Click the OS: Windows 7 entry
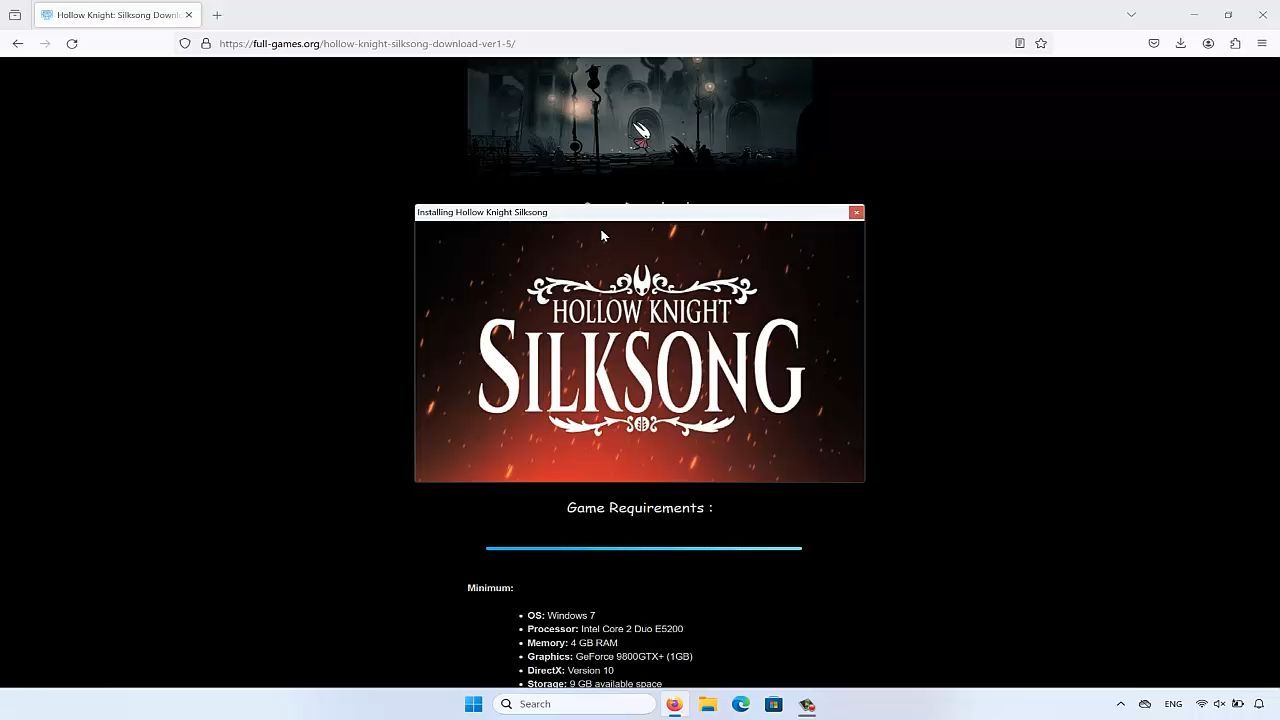This screenshot has width=1280, height=720. (561, 616)
